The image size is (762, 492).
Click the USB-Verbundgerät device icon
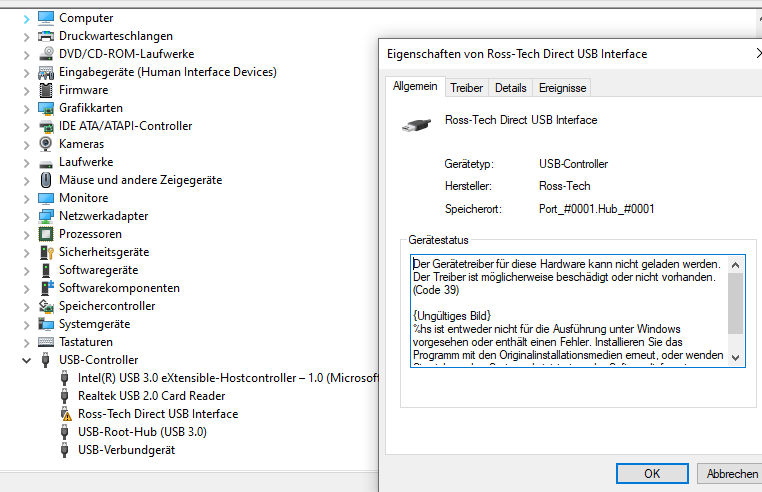point(65,450)
